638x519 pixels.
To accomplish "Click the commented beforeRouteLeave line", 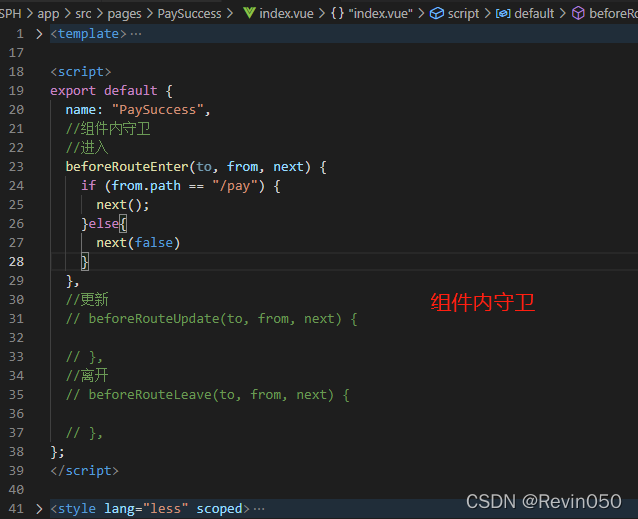I will [208, 395].
